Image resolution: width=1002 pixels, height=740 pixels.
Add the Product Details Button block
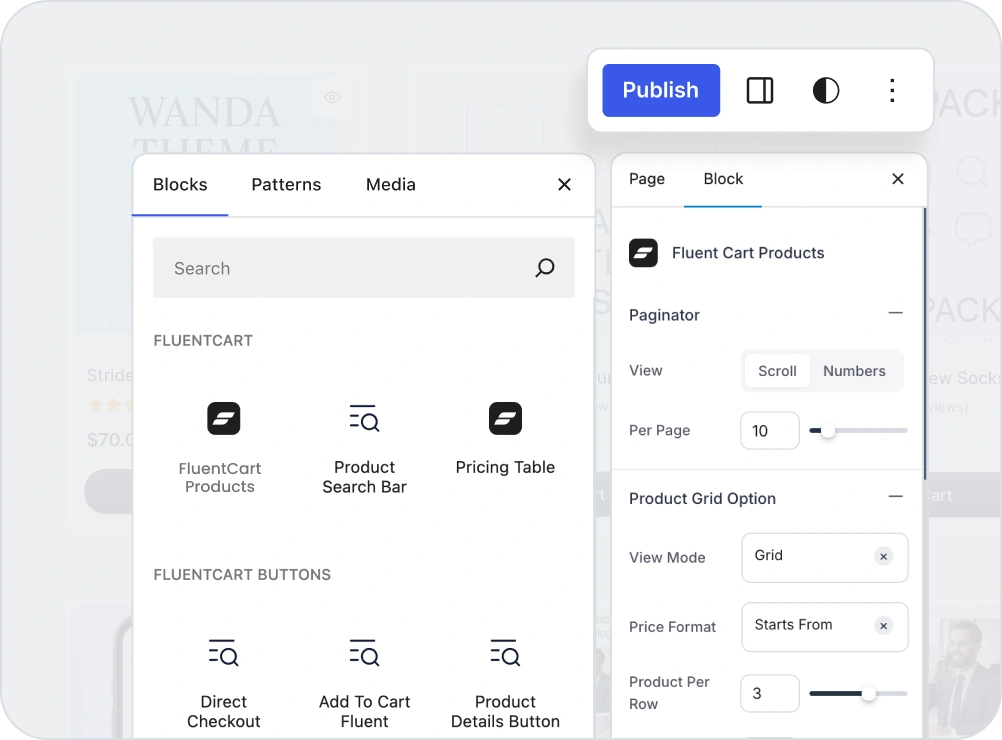505,680
